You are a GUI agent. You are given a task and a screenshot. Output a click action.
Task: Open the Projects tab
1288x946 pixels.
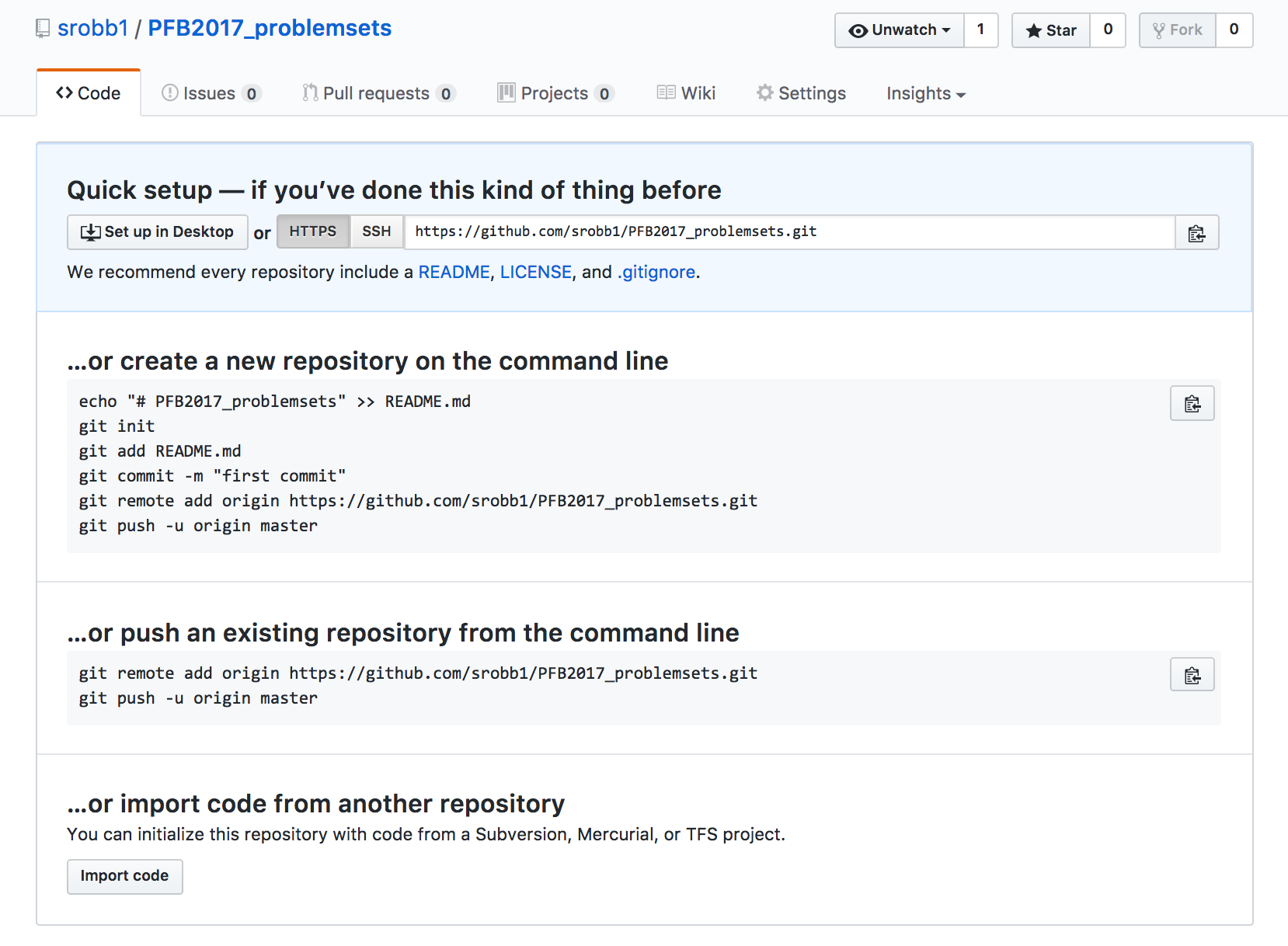(555, 93)
